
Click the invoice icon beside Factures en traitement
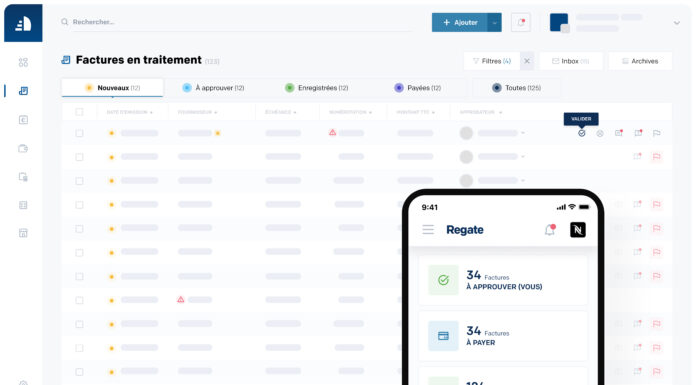pos(66,60)
